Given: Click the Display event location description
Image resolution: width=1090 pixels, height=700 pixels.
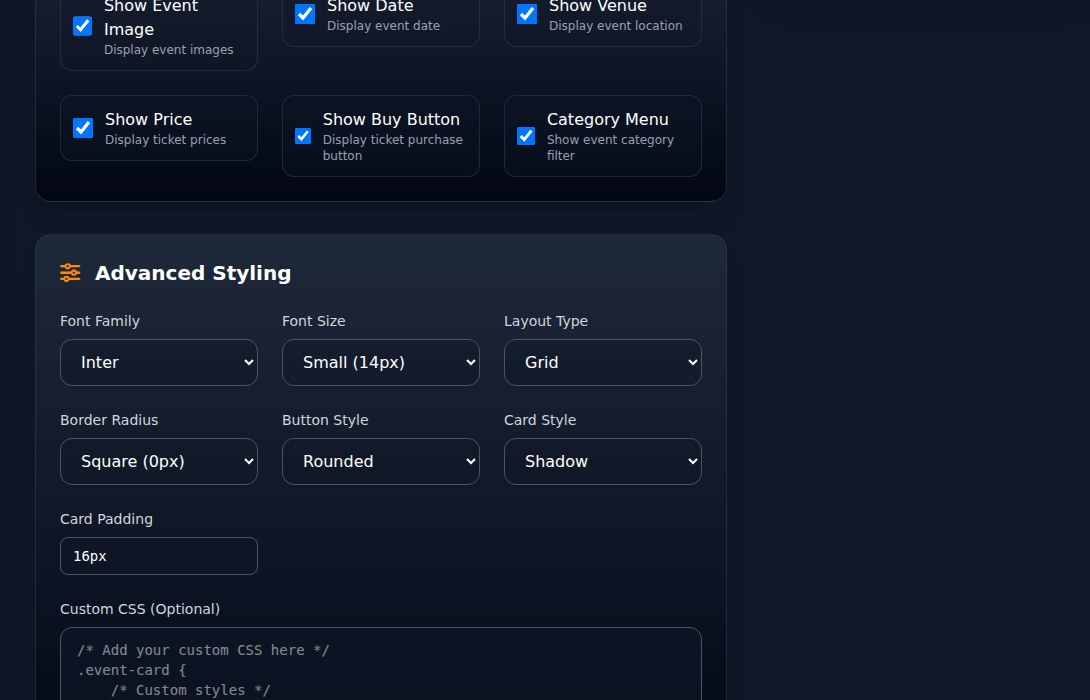Looking at the screenshot, I should (x=615, y=26).
